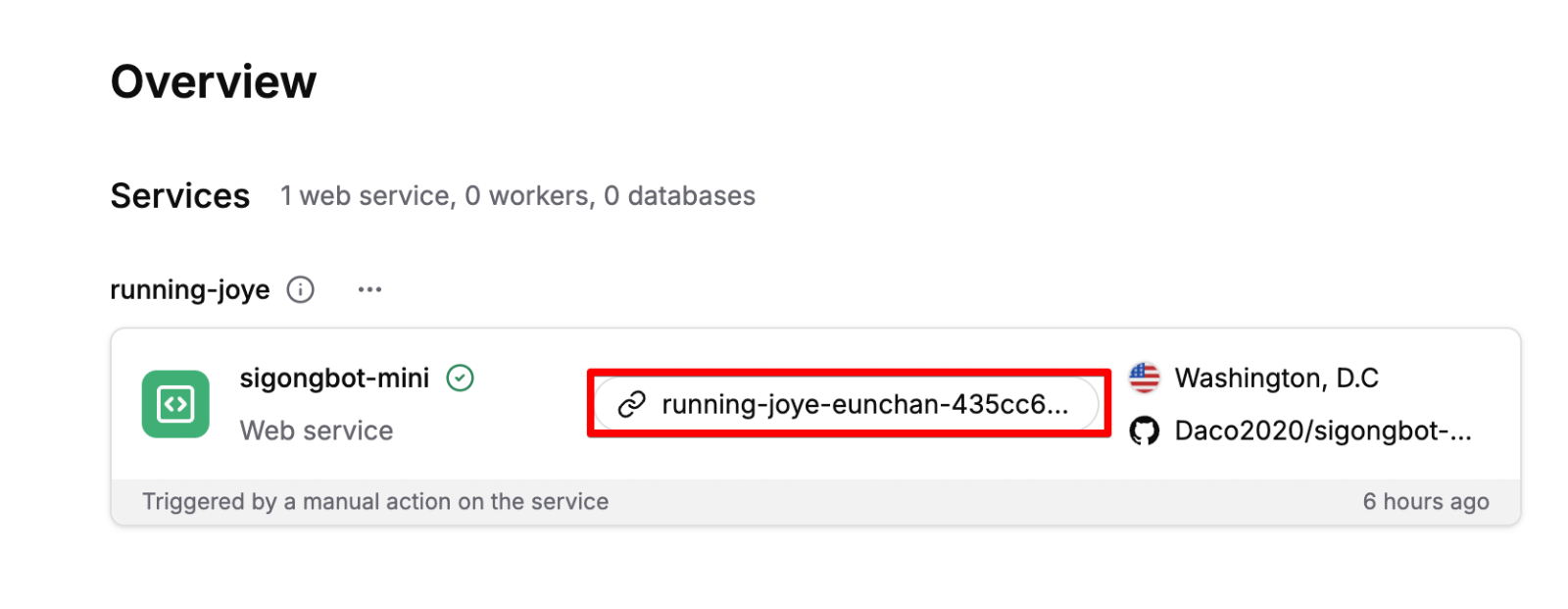Click the US flag region icon
The image size is (1568, 609).
pos(1144,378)
